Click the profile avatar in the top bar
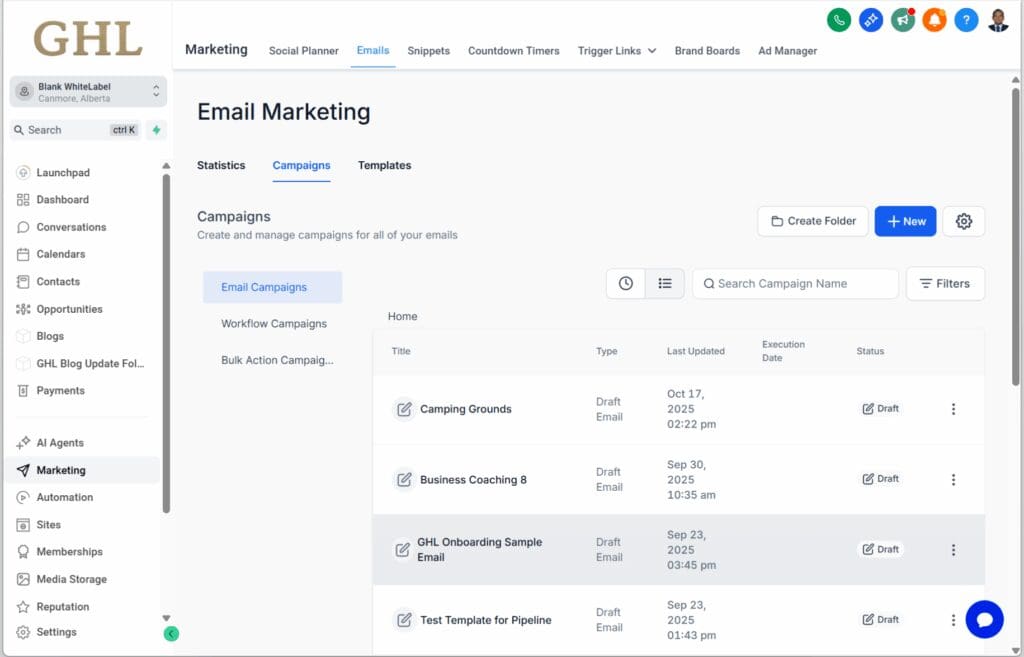This screenshot has width=1024, height=657. pos(997,19)
